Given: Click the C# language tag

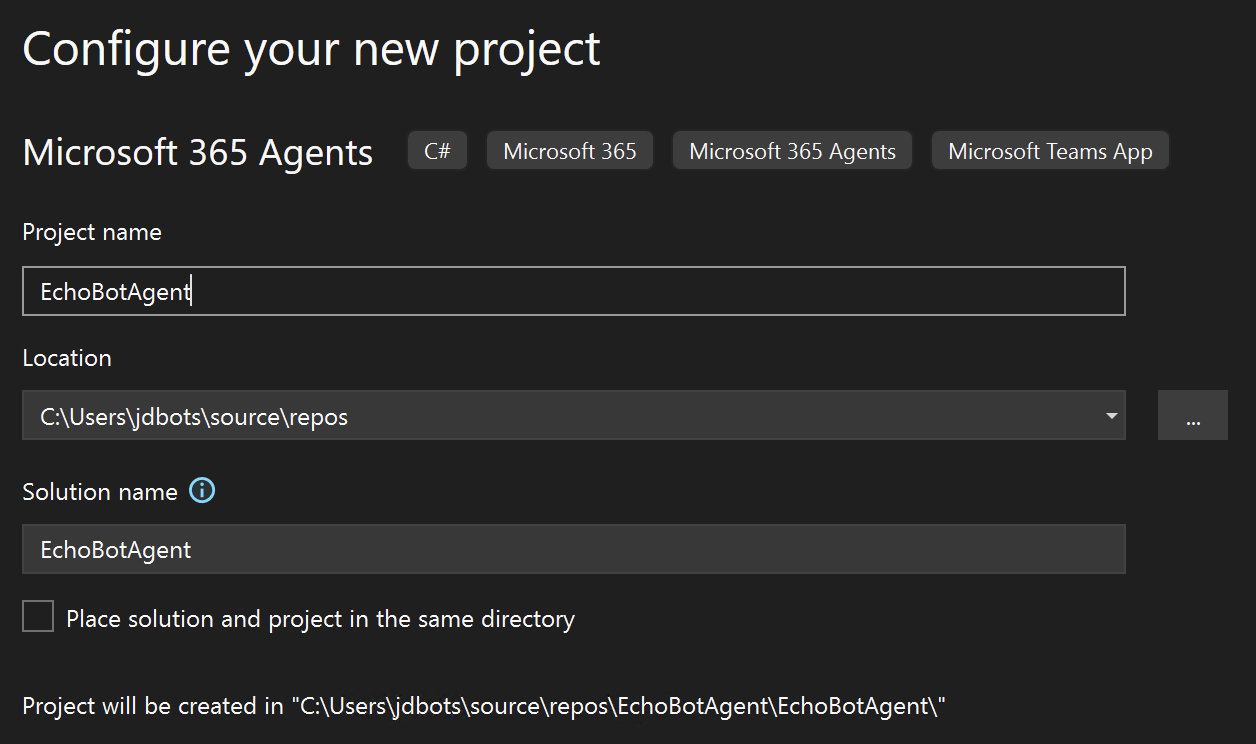Looking at the screenshot, I should (x=437, y=151).
